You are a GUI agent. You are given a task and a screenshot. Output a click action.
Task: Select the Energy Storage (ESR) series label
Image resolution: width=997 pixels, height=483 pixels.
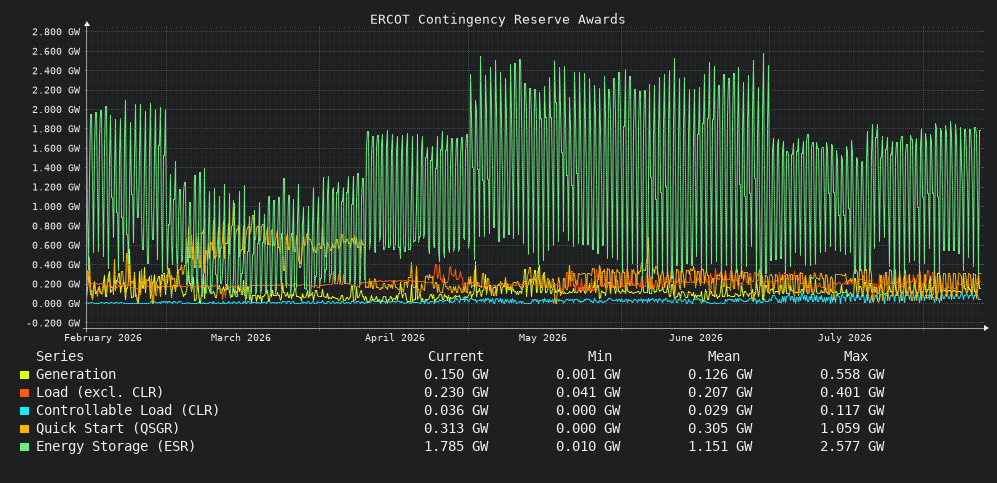116,446
